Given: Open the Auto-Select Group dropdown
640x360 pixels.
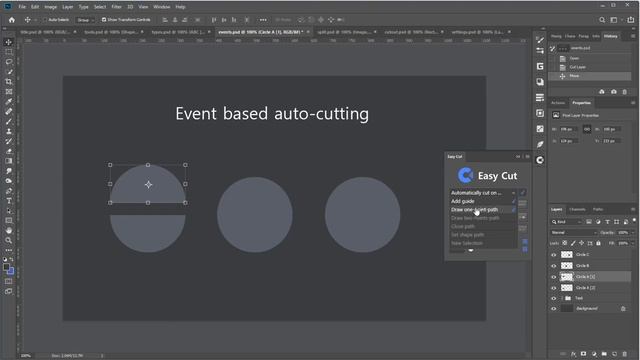Looking at the screenshot, I should pos(85,20).
